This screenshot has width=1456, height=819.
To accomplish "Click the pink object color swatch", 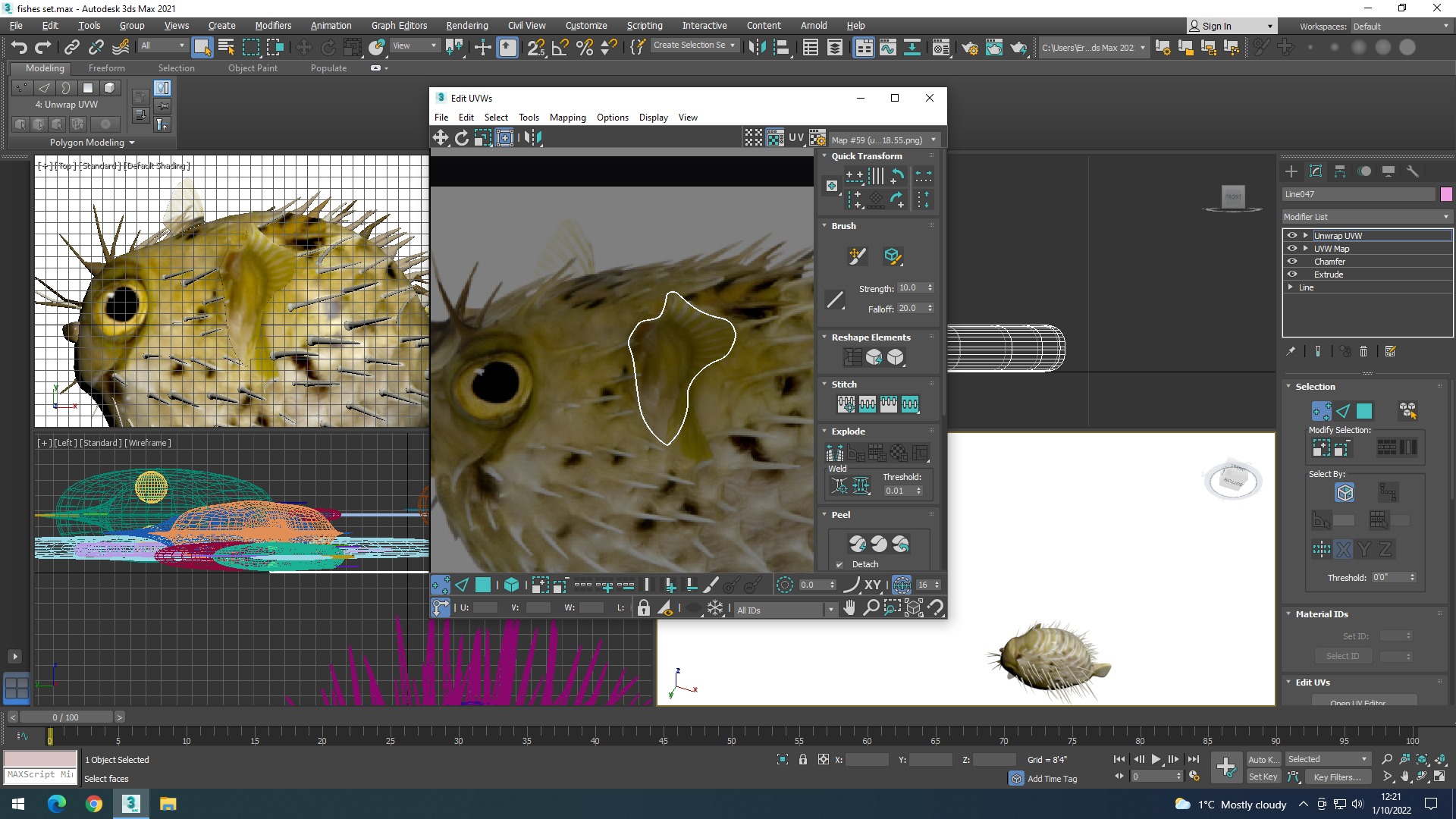I will pyautogui.click(x=1446, y=194).
